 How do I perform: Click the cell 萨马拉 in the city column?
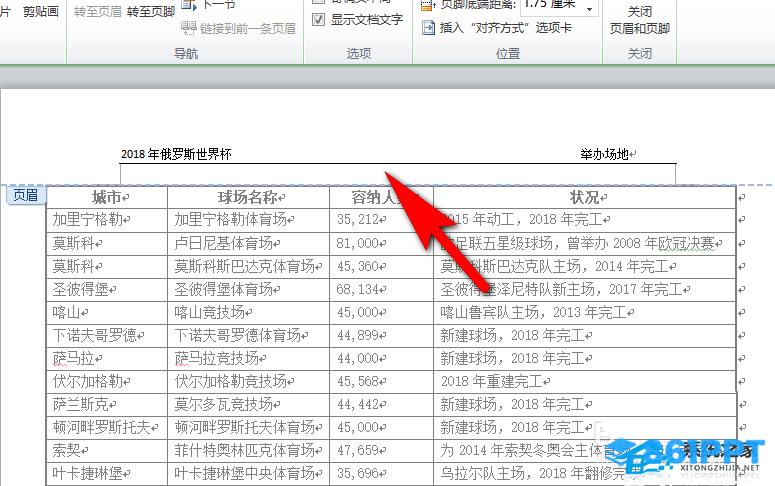click(x=107, y=358)
